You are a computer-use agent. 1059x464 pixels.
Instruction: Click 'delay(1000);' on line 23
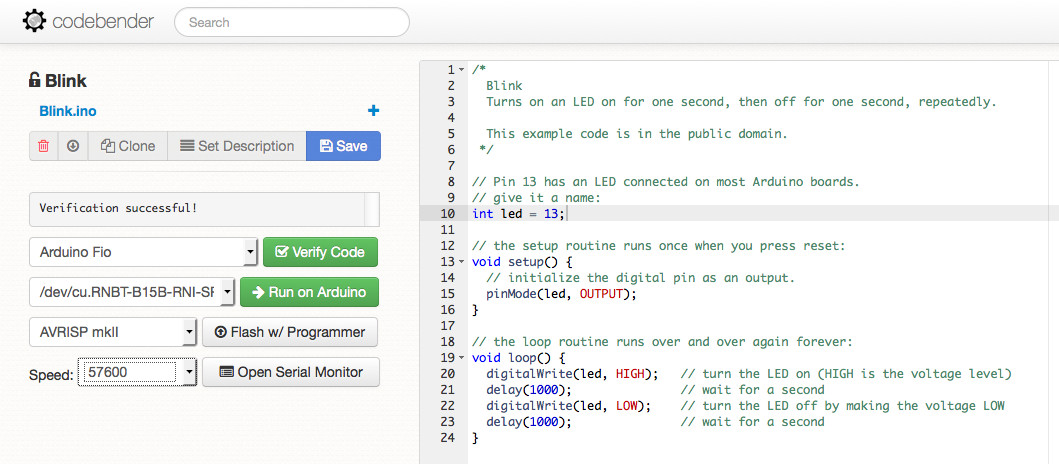[x=529, y=422]
